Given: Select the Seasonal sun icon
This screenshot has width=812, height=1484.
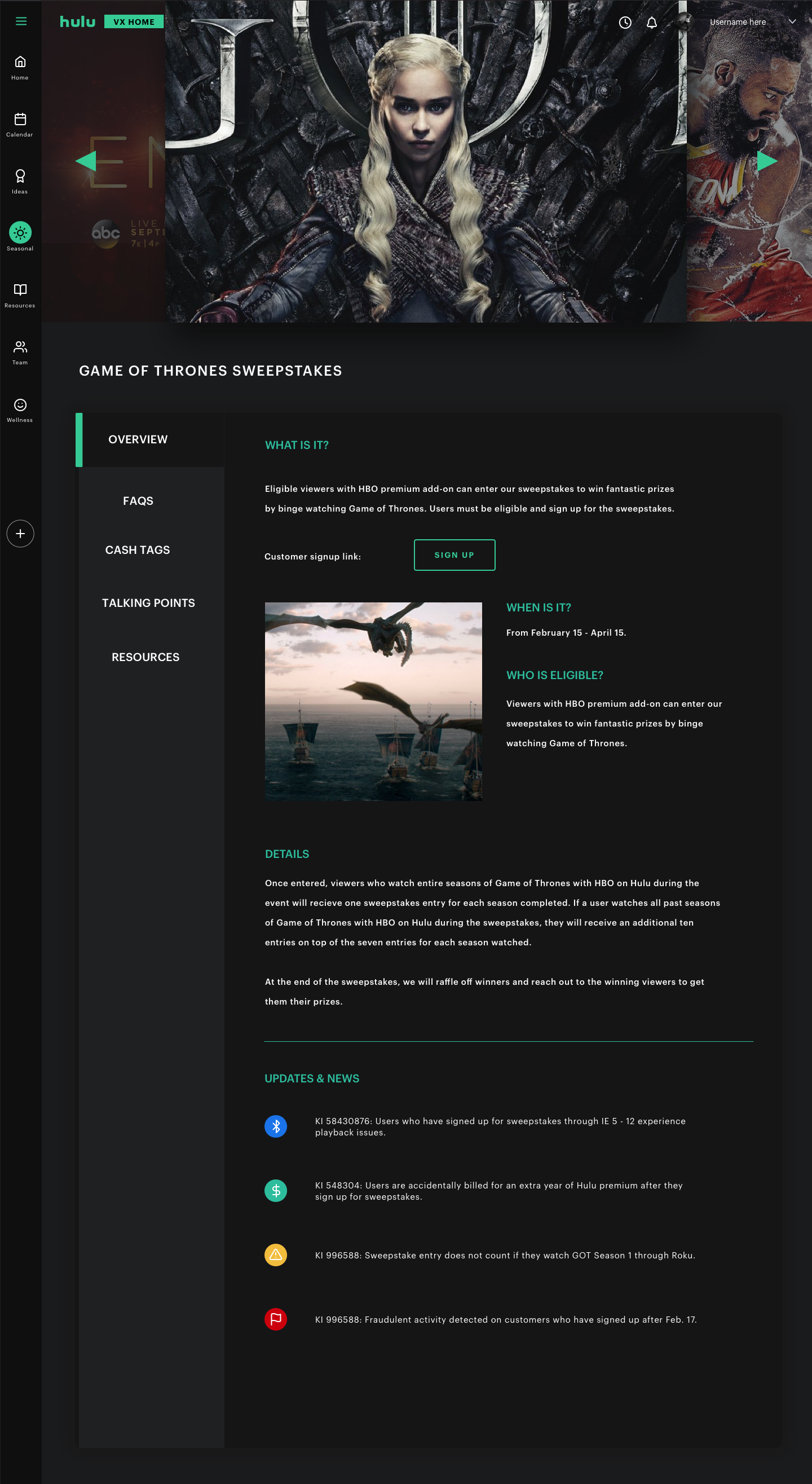Looking at the screenshot, I should tap(20, 233).
